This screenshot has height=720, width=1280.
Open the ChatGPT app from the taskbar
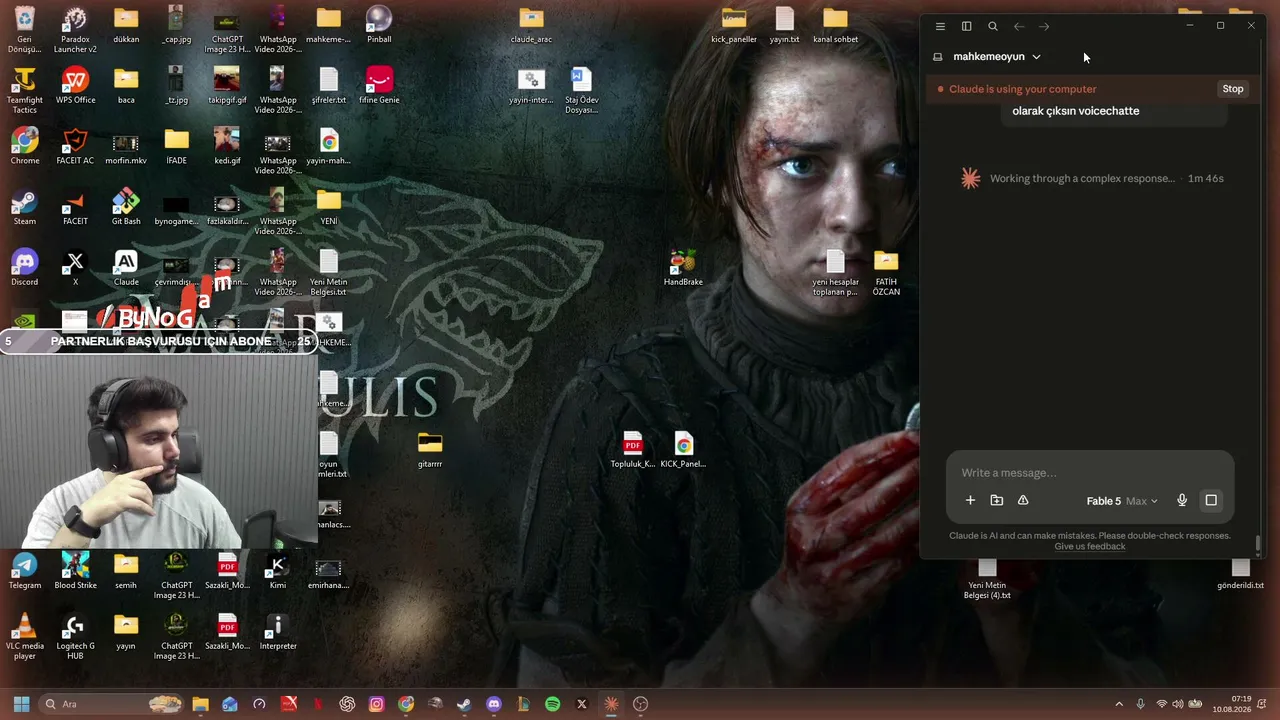click(347, 704)
